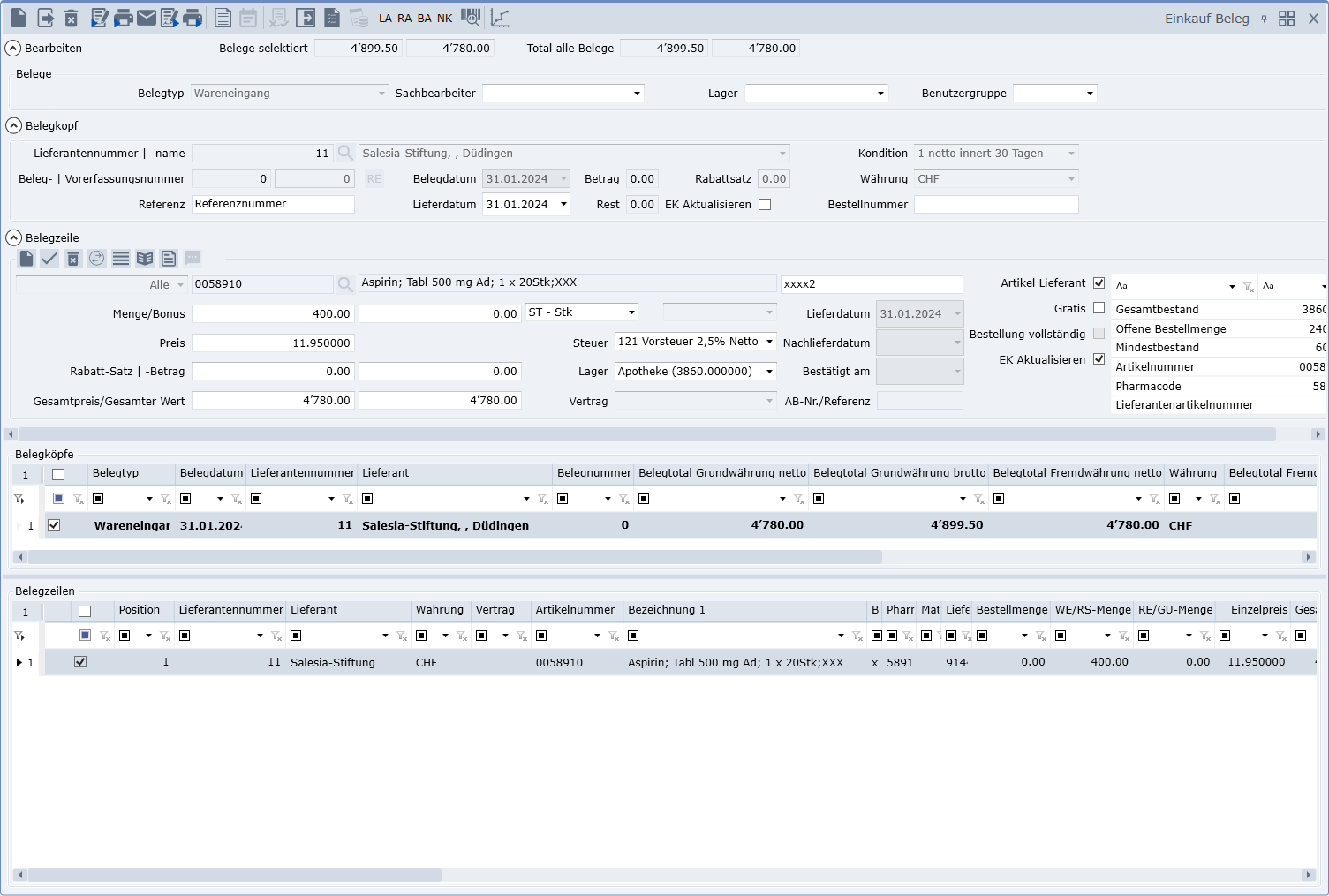This screenshot has height=896, width=1329.
Task: Enable EK Aktualisieren checkbox in Belegkopf
Action: point(765,204)
